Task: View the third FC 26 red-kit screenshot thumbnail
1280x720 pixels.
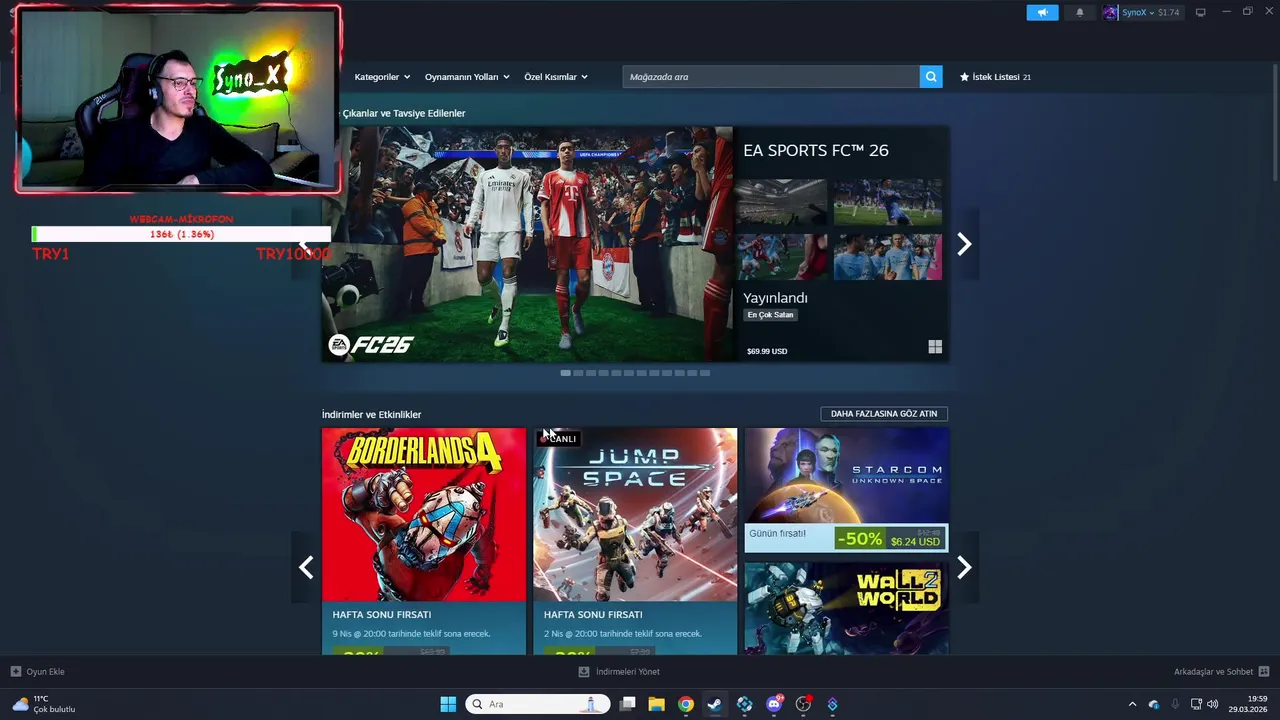Action: pyautogui.click(x=781, y=257)
